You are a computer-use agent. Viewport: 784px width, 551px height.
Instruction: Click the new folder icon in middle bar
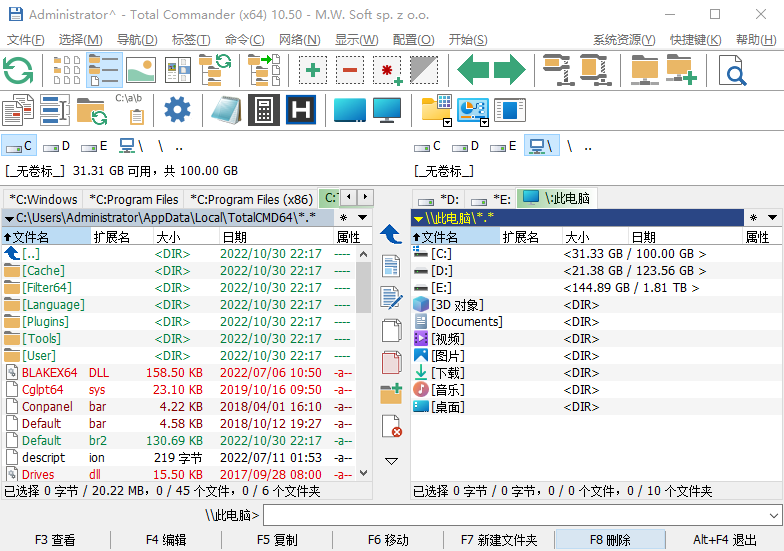pyautogui.click(x=391, y=394)
